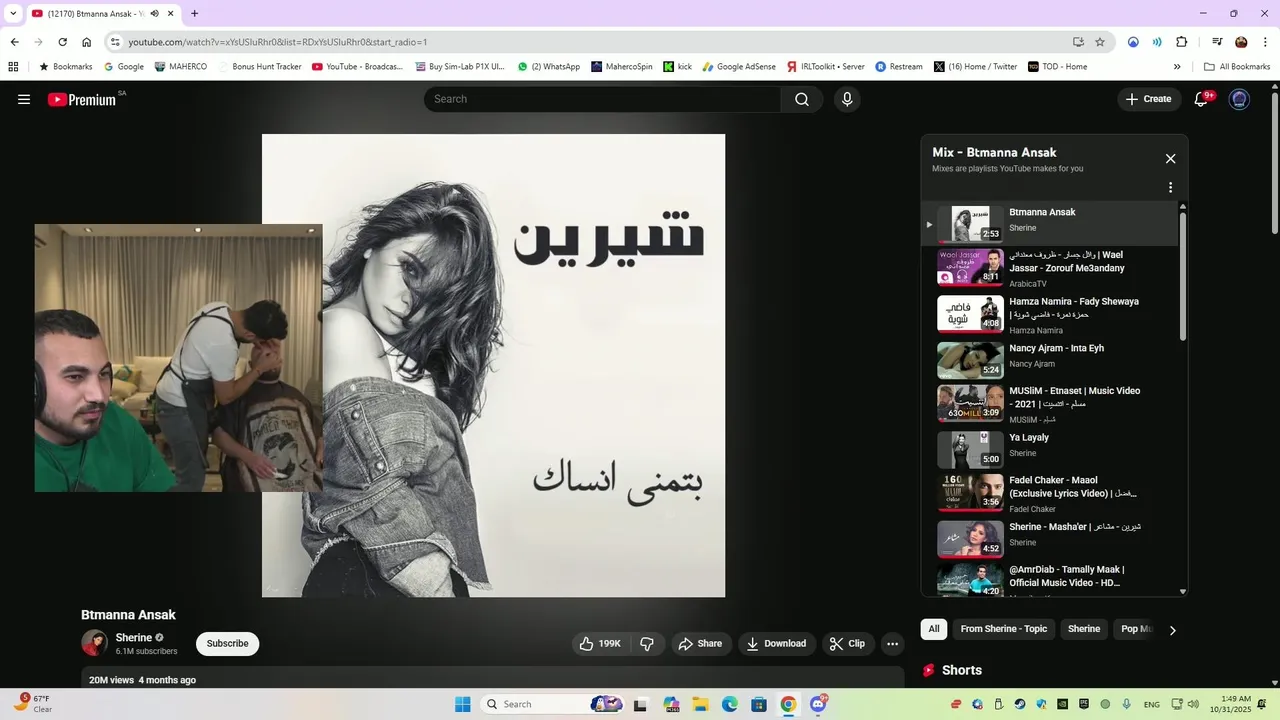Open YouTube notifications bell
Screen dimensions: 1280x720
[x=1202, y=99]
